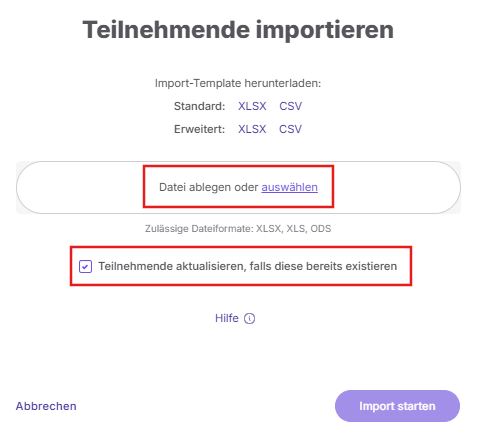Click the 'Datei ablegen oder' drop text
This screenshot has height=438, width=477.
pyautogui.click(x=209, y=187)
